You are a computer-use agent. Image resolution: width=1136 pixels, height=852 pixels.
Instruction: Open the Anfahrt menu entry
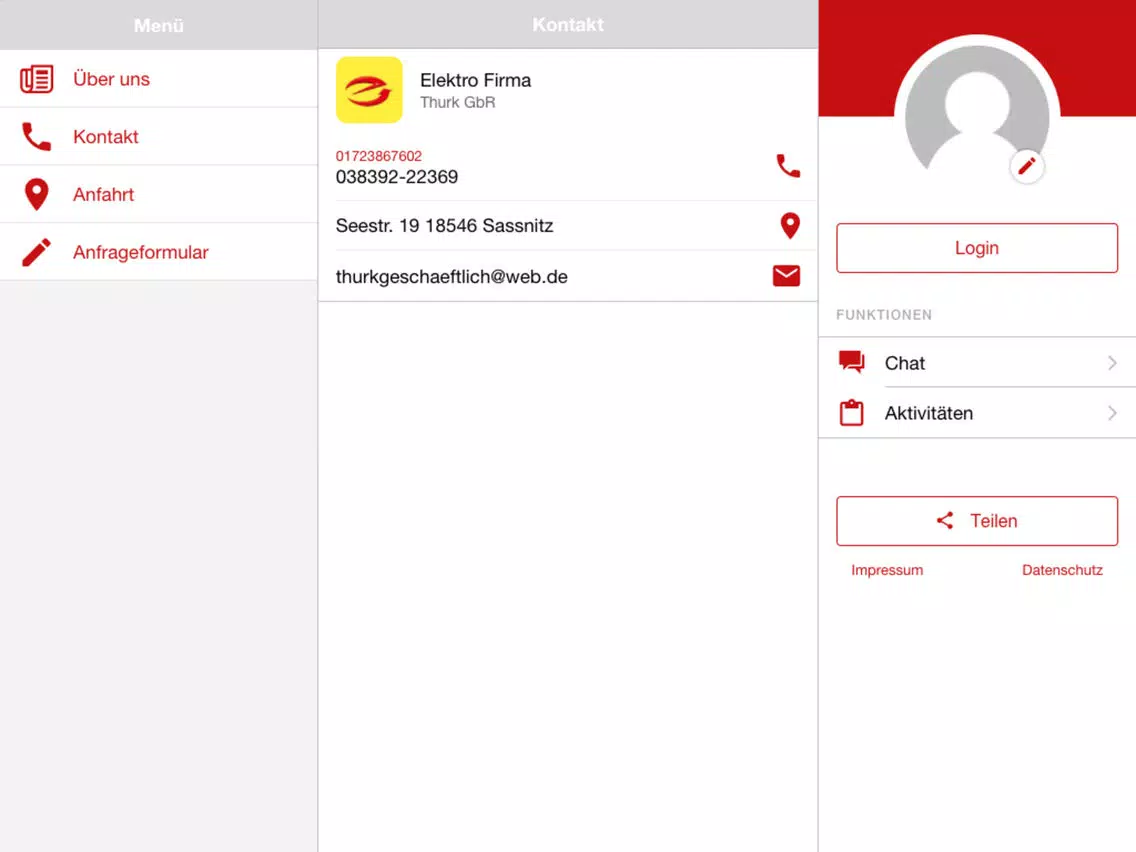coord(159,194)
